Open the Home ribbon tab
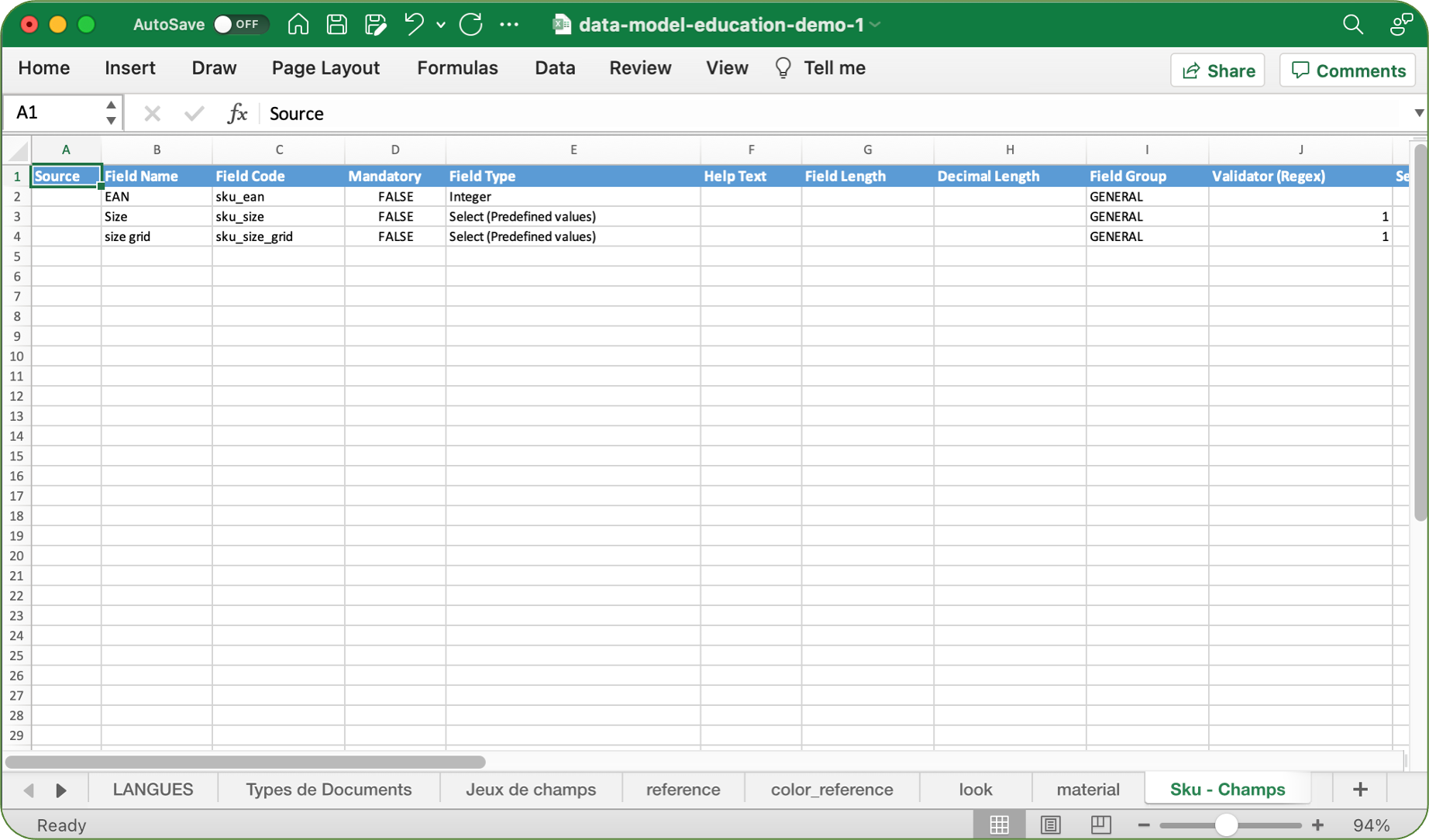The image size is (1429, 840). [x=44, y=68]
